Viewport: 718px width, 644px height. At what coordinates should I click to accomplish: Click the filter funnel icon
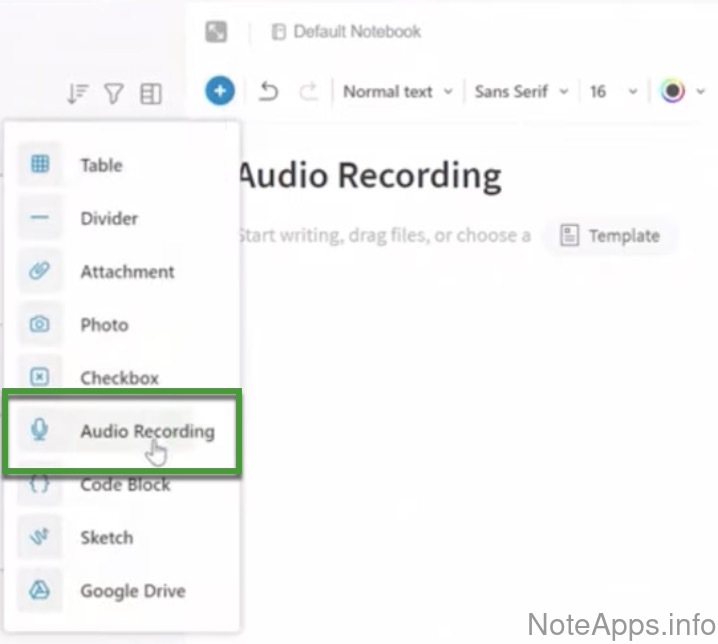pyautogui.click(x=114, y=94)
